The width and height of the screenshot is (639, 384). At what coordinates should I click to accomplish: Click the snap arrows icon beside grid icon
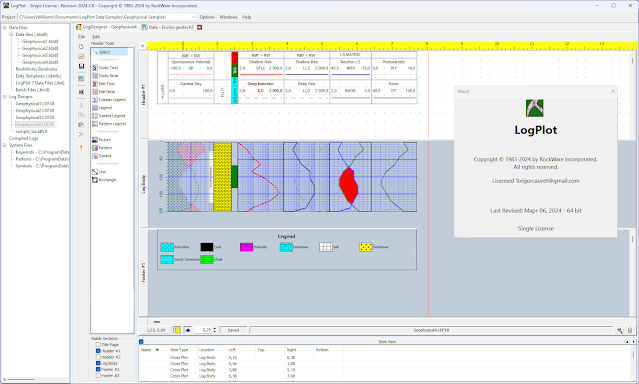click(187, 330)
